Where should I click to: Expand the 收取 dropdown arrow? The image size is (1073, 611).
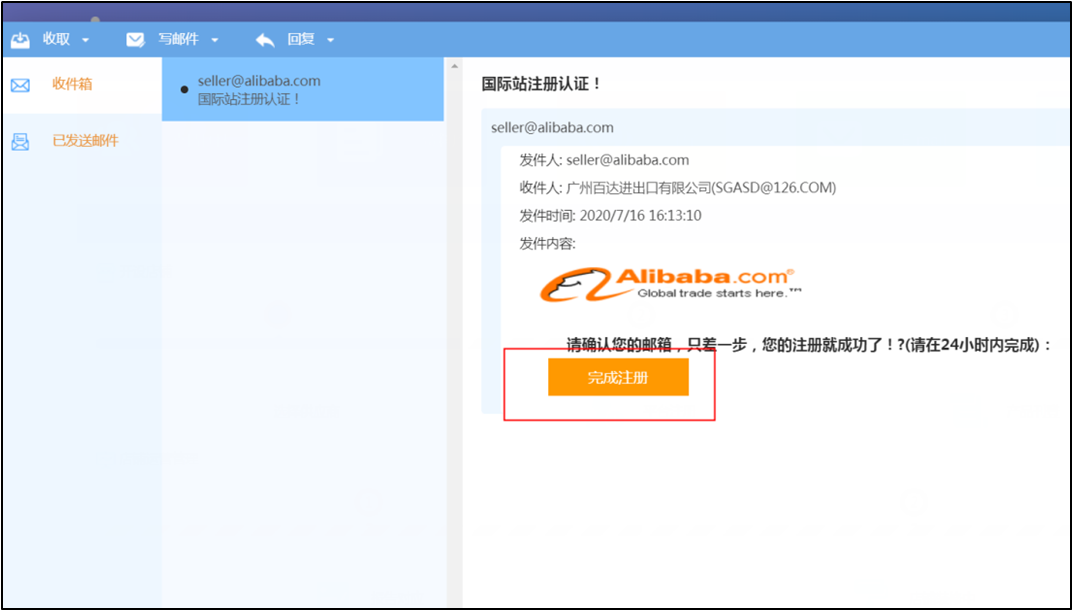(85, 41)
